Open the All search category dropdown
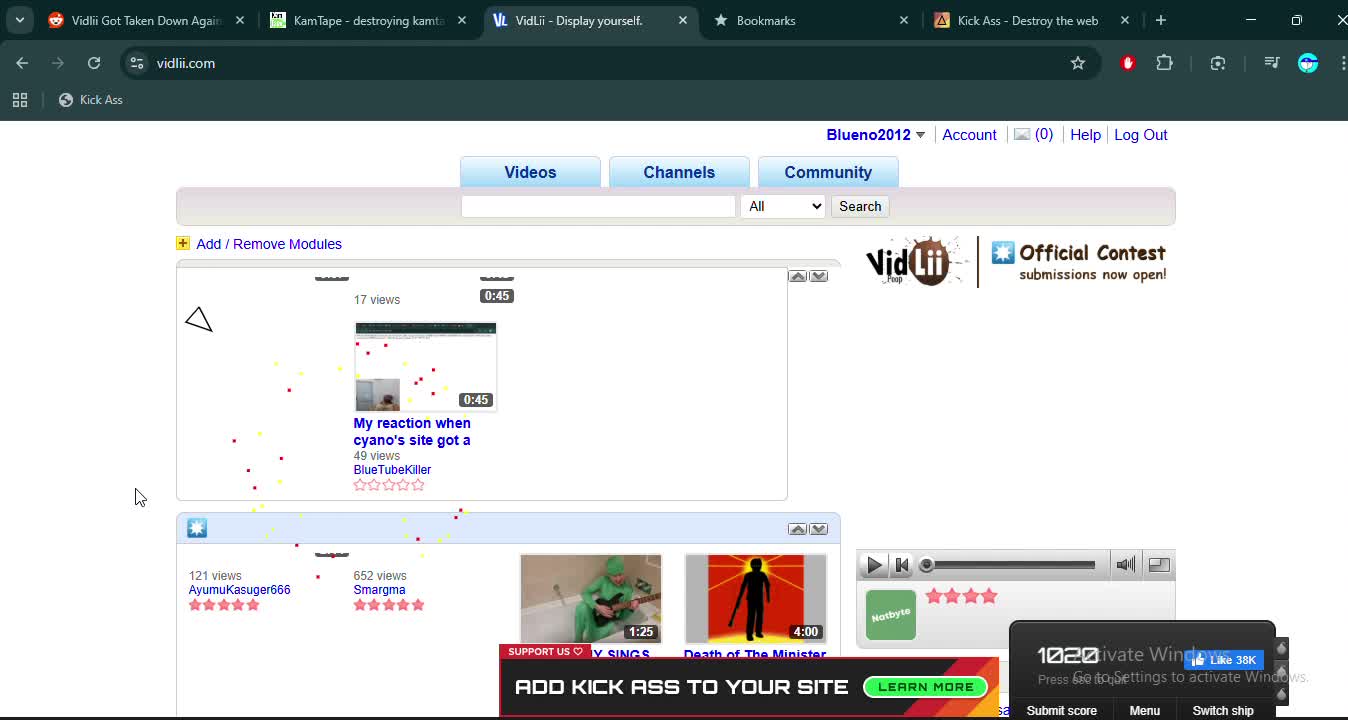This screenshot has height=720, width=1348. tap(784, 205)
